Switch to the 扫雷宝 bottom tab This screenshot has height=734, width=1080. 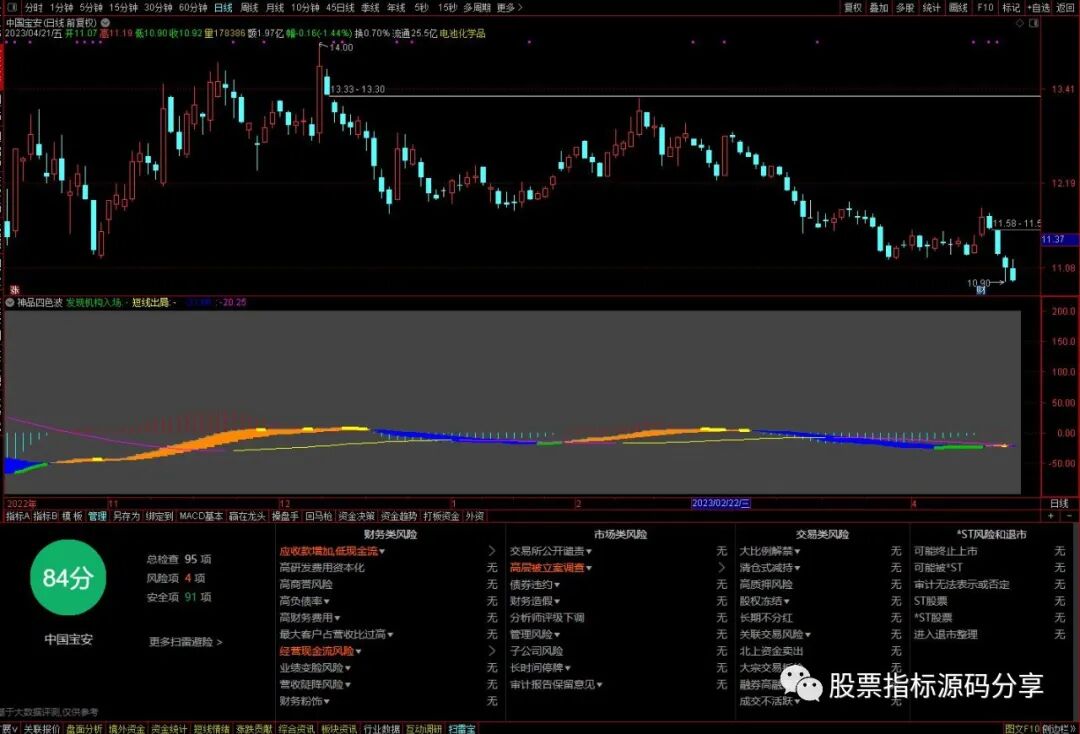(462, 728)
